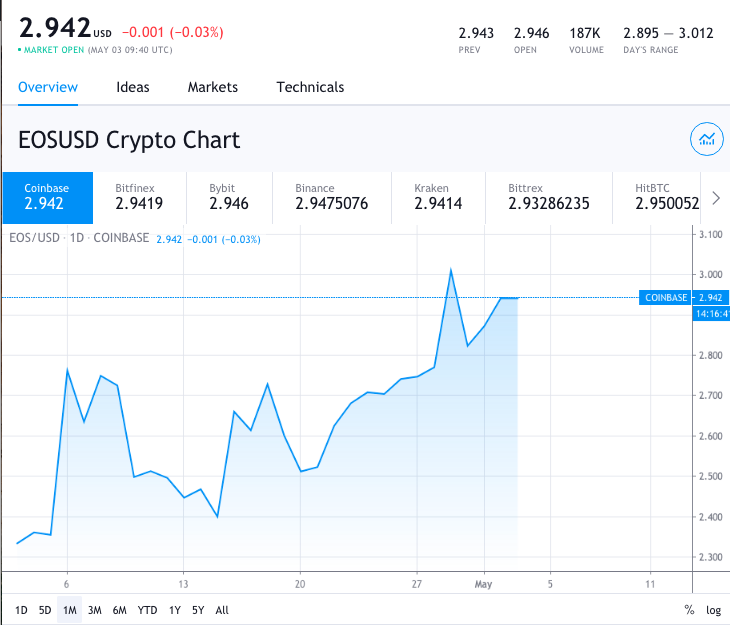Open the full-featured chart icon button

(706, 139)
